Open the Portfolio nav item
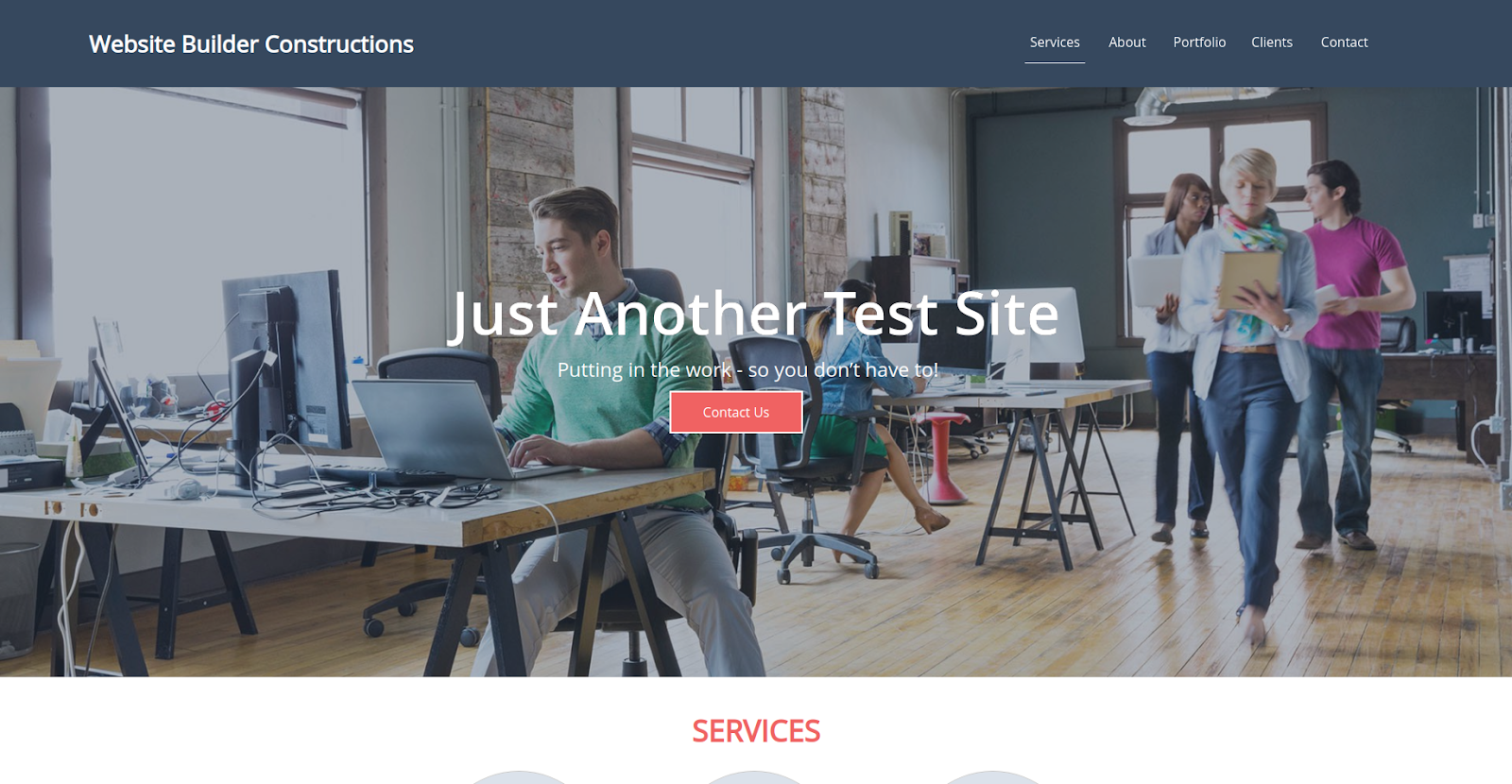The height and width of the screenshot is (784, 1512). coord(1199,43)
